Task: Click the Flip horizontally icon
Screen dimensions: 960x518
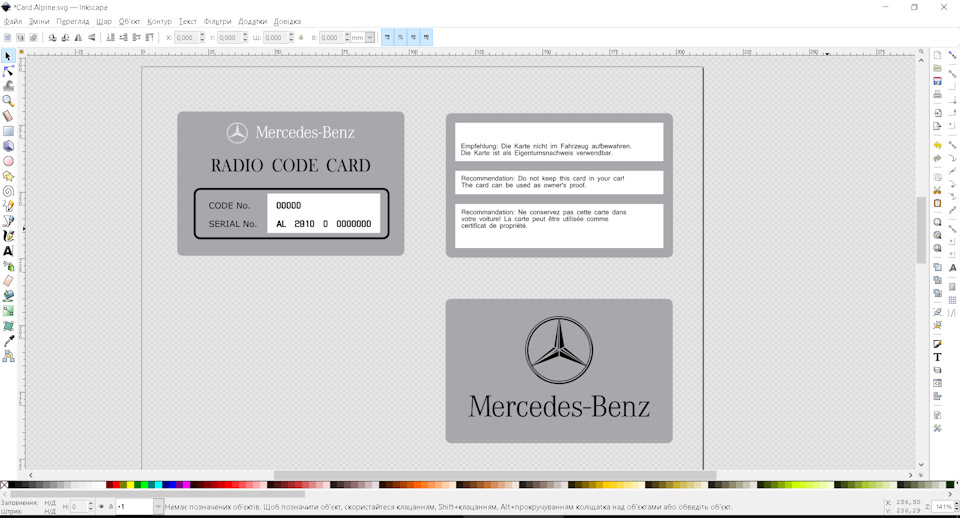Action: click(78, 37)
